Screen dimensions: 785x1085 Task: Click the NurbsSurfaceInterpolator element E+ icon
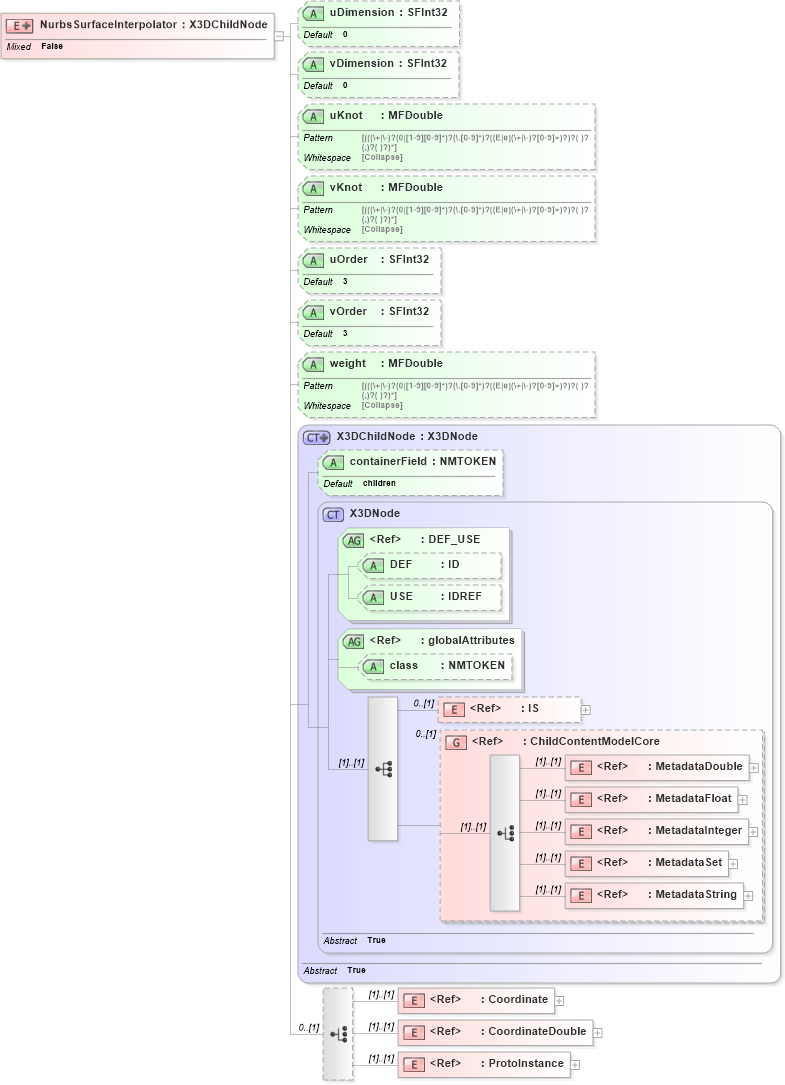point(19,26)
